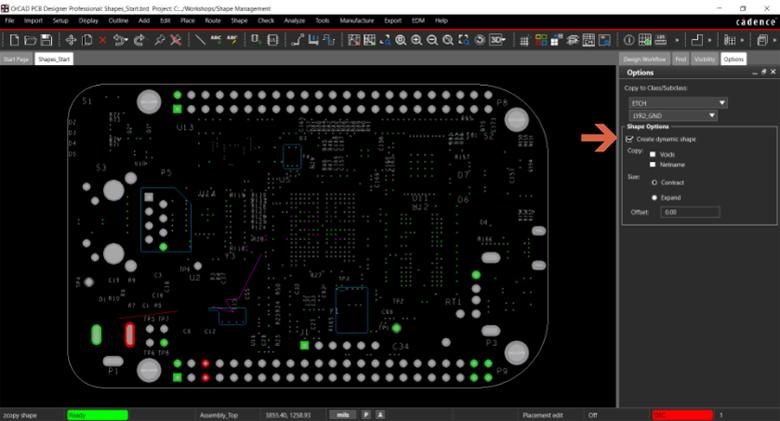This screenshot has height=421, width=780.
Task: Select the Edit Text ABC pencil tool
Action: tap(232, 40)
